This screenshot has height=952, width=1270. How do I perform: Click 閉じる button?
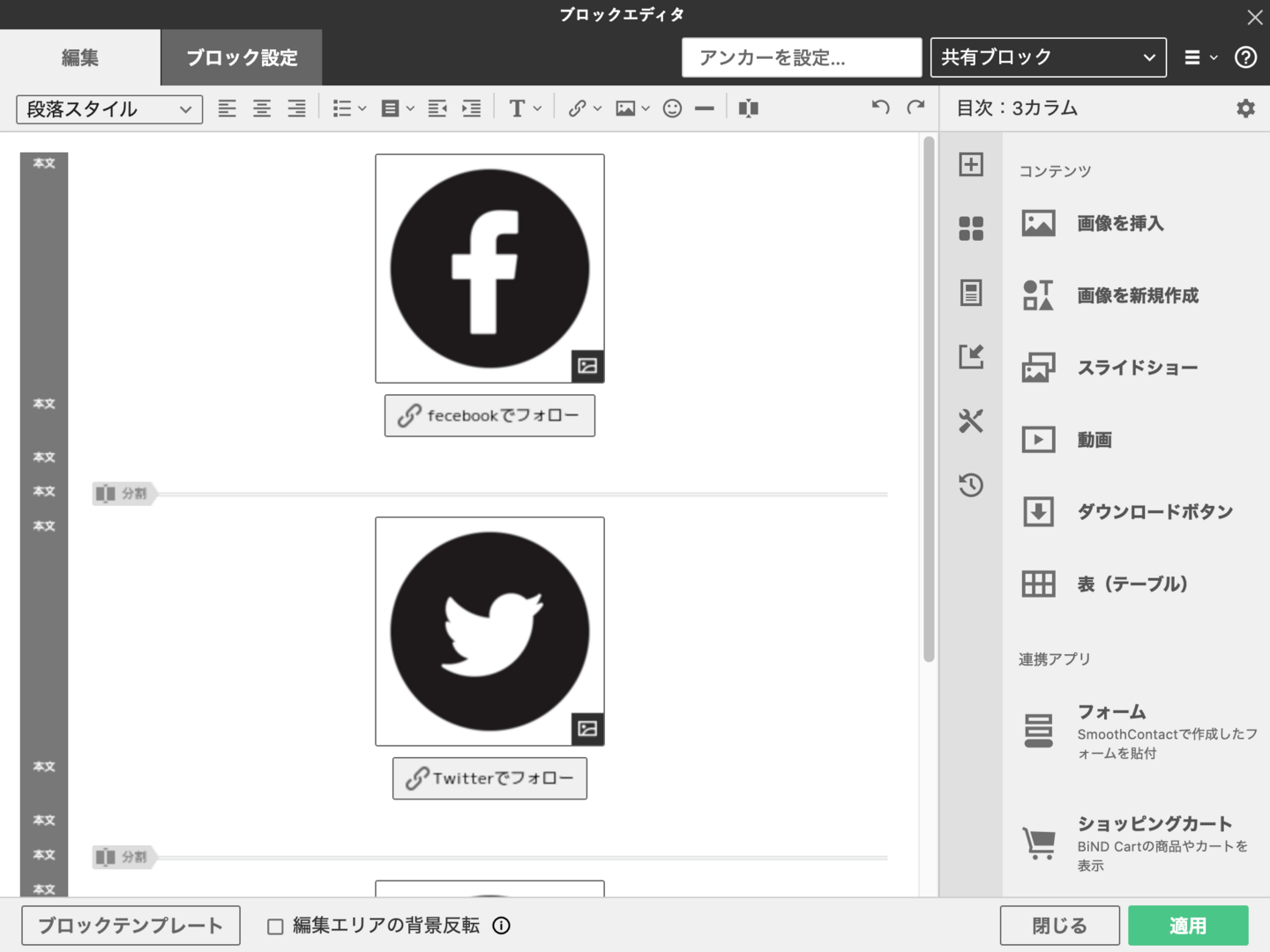tap(1059, 926)
